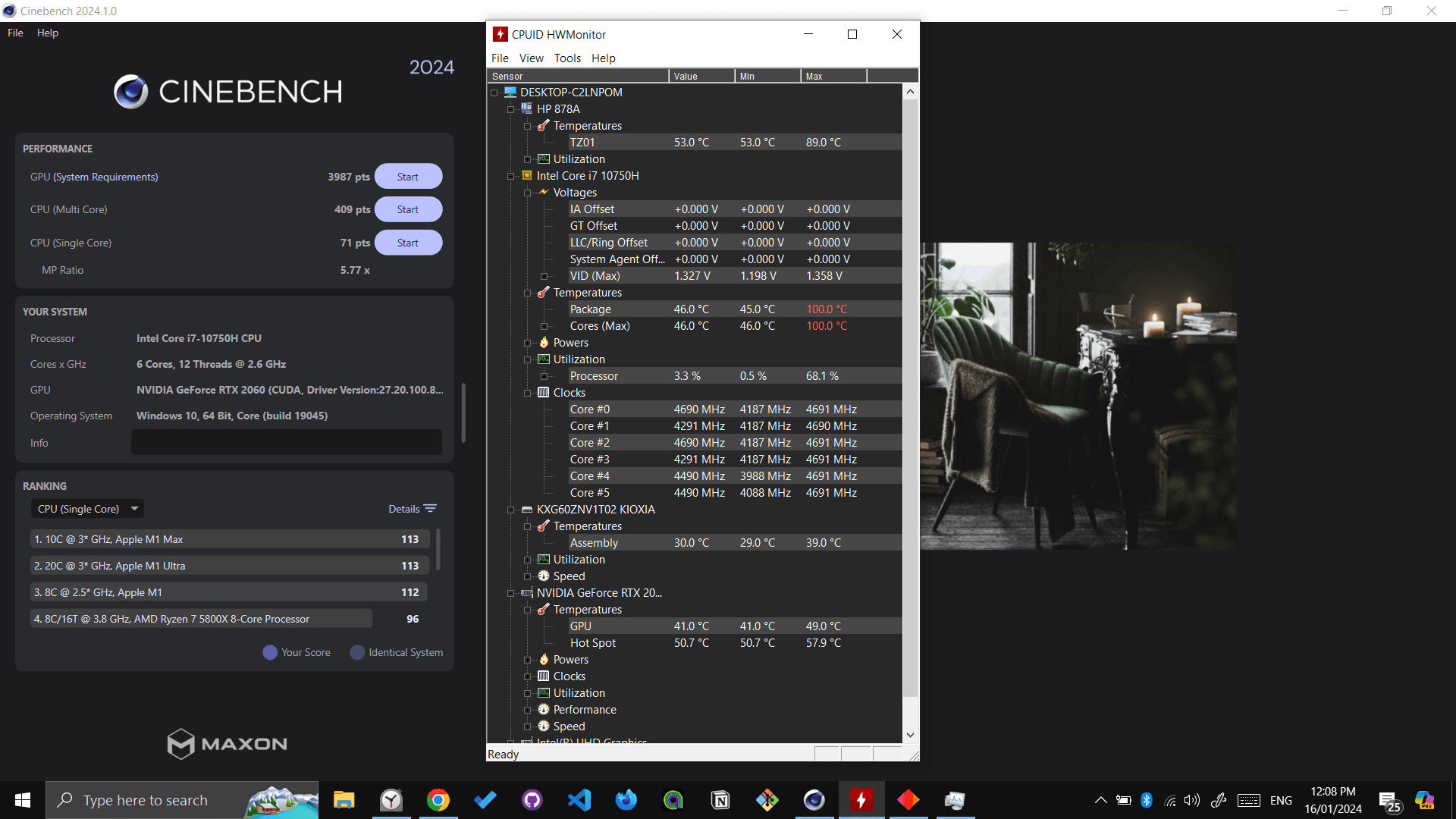Select the KIOXIA drive icon
1456x819 pixels.
(527, 509)
